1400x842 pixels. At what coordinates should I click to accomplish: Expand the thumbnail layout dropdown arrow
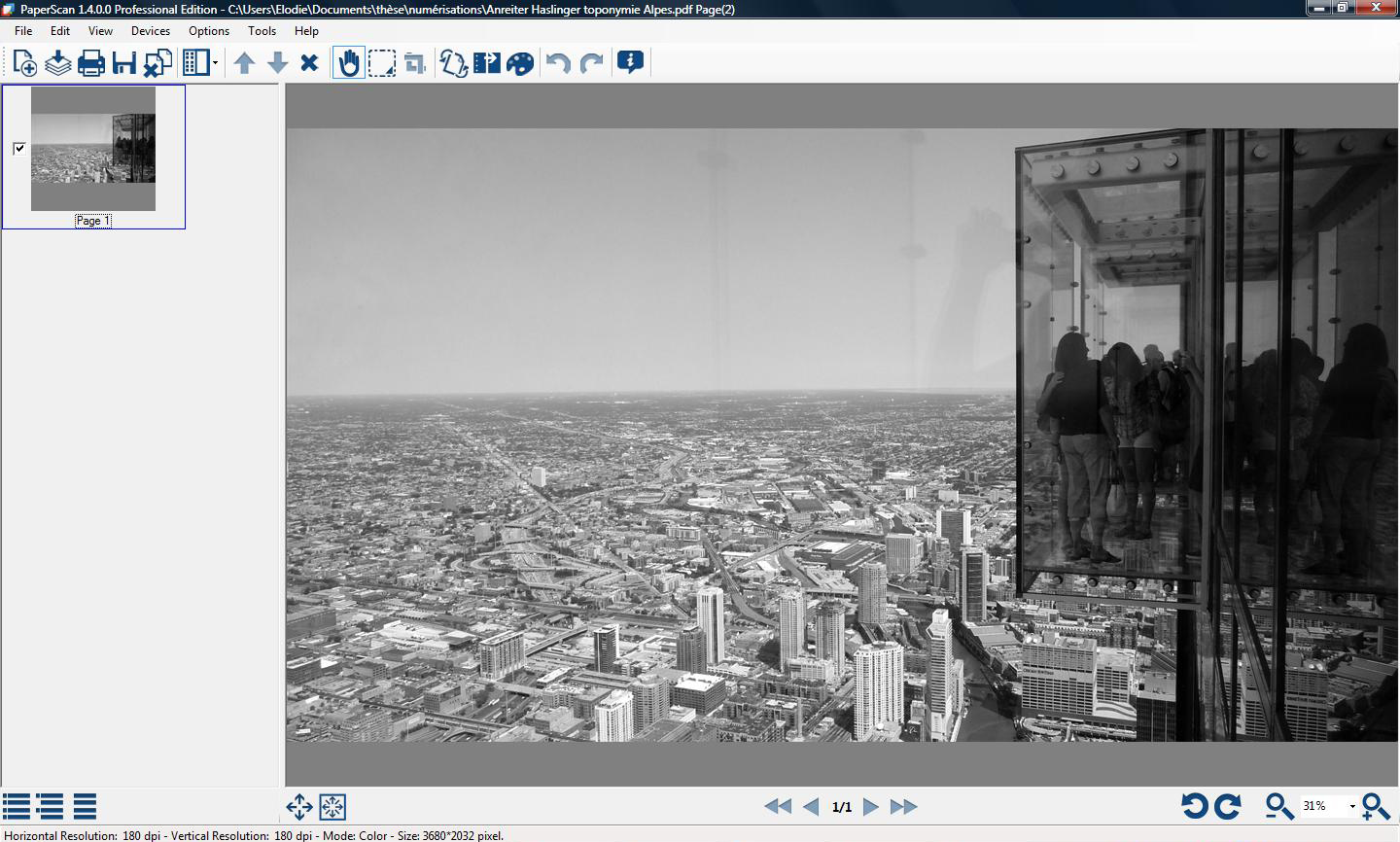click(215, 63)
